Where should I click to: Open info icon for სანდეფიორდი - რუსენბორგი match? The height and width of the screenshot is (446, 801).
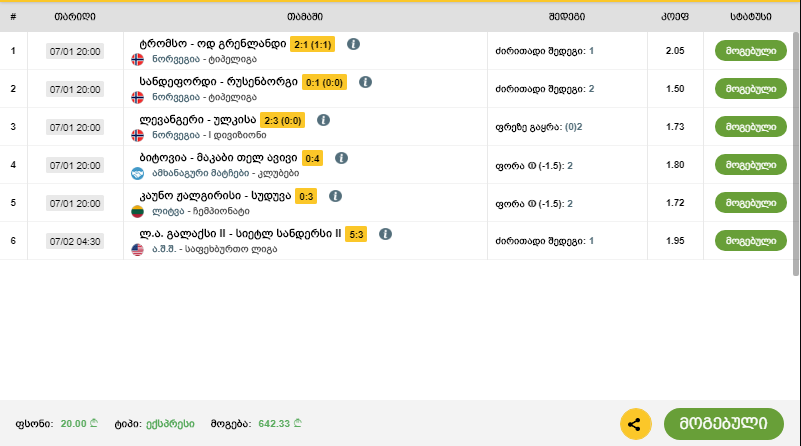point(365,82)
